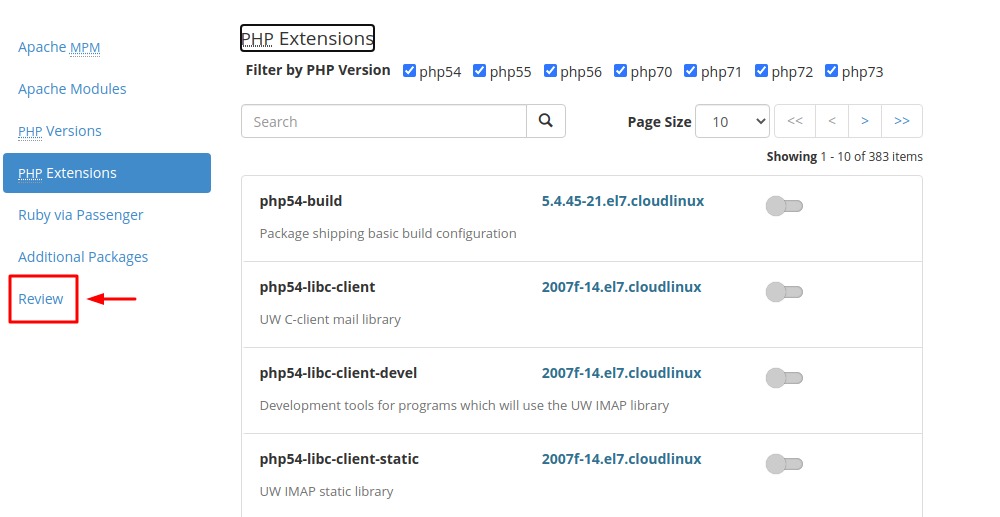Open Review in the sidebar

coord(41,299)
